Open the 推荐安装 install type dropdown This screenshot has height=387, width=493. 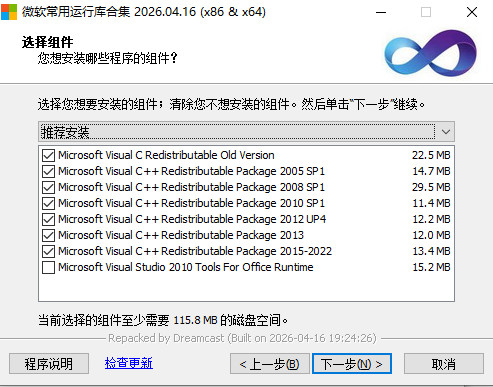(x=246, y=132)
